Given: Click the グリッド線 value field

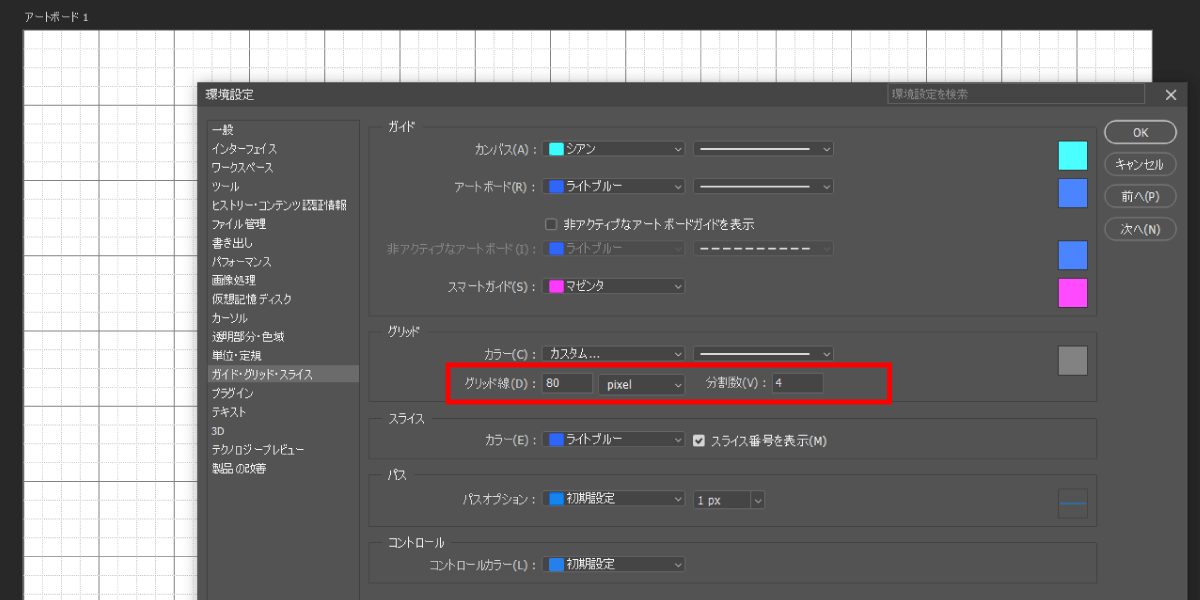Looking at the screenshot, I should [568, 383].
